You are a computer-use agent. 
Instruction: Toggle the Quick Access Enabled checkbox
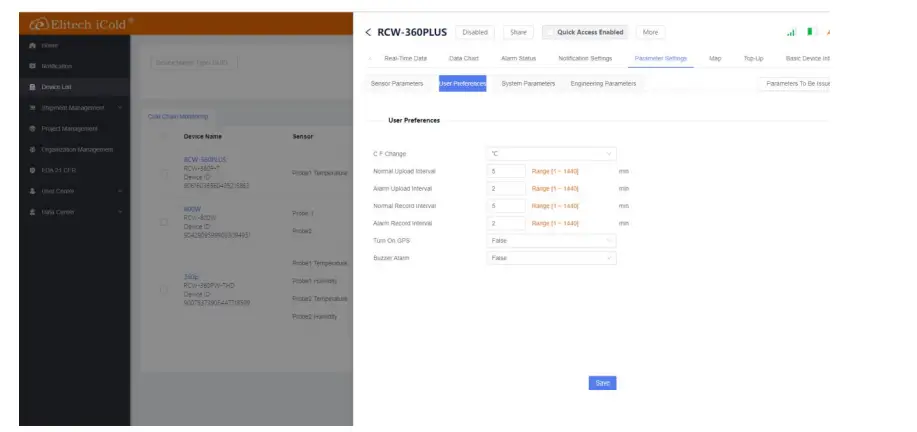pyautogui.click(x=549, y=32)
